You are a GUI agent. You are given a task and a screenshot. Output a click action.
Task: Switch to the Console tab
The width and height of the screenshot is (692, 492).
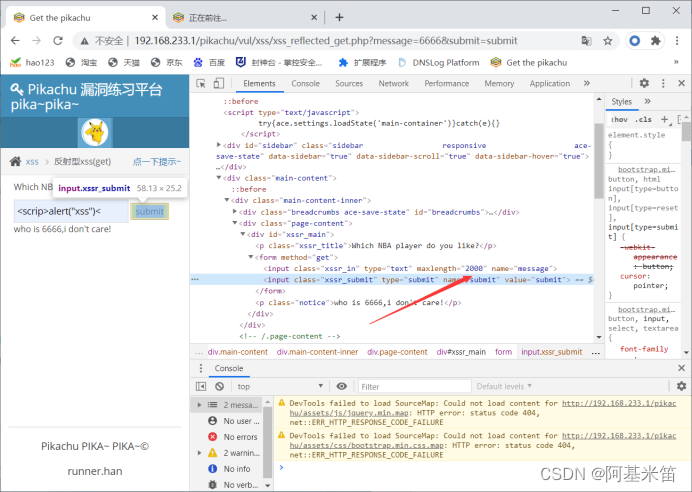click(305, 83)
